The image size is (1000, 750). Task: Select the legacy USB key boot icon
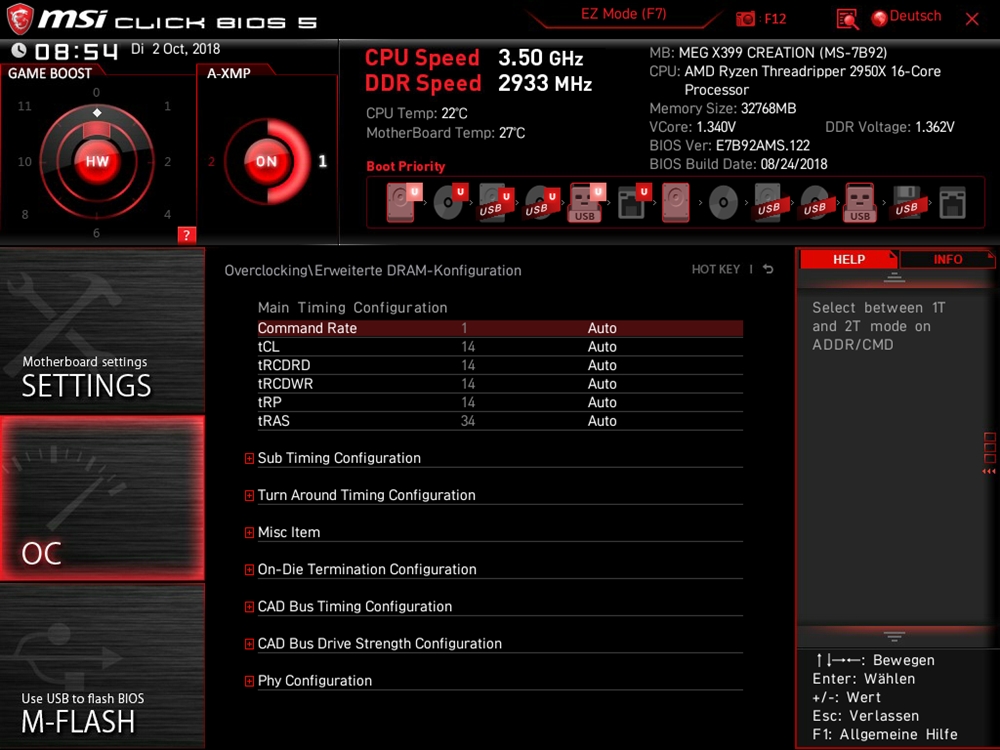(x=860, y=202)
